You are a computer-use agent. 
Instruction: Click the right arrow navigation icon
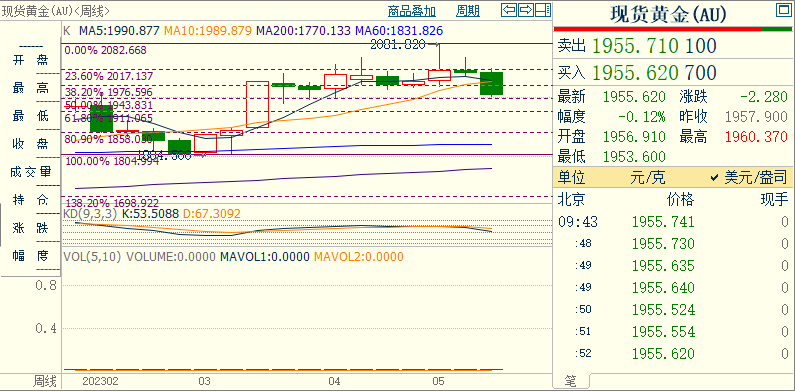(x=526, y=10)
